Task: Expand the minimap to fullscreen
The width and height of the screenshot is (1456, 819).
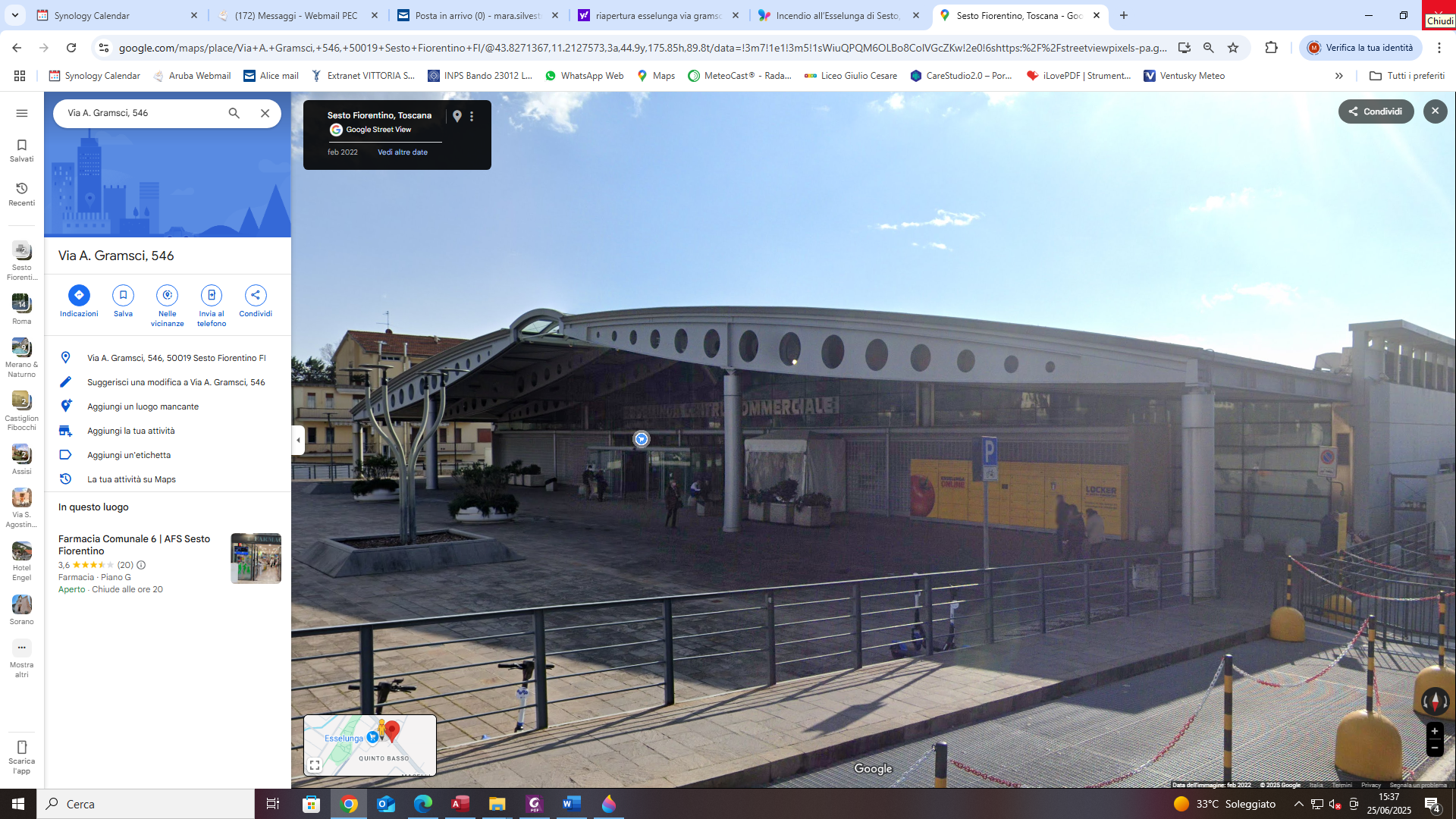Action: 315,765
